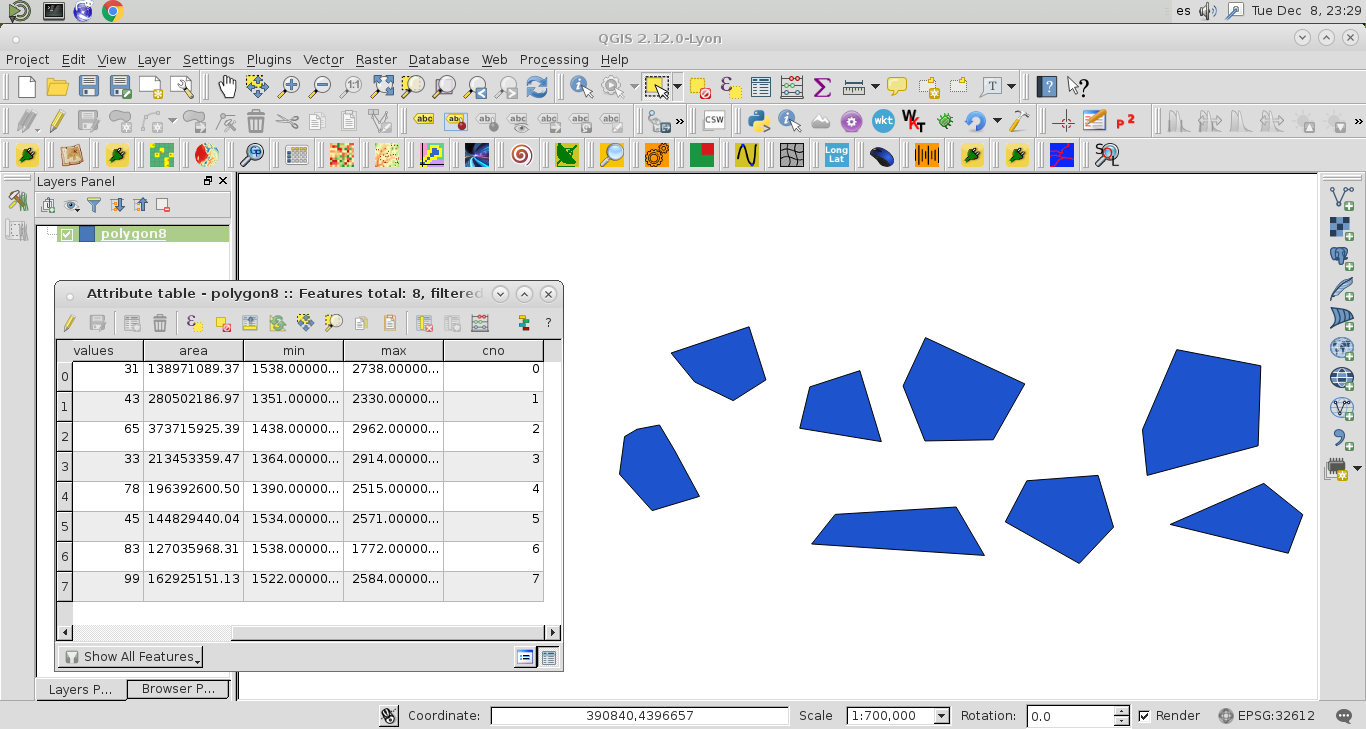1366x729 pixels.
Task: Select the Pan Map hand tool
Action: pyautogui.click(x=227, y=87)
